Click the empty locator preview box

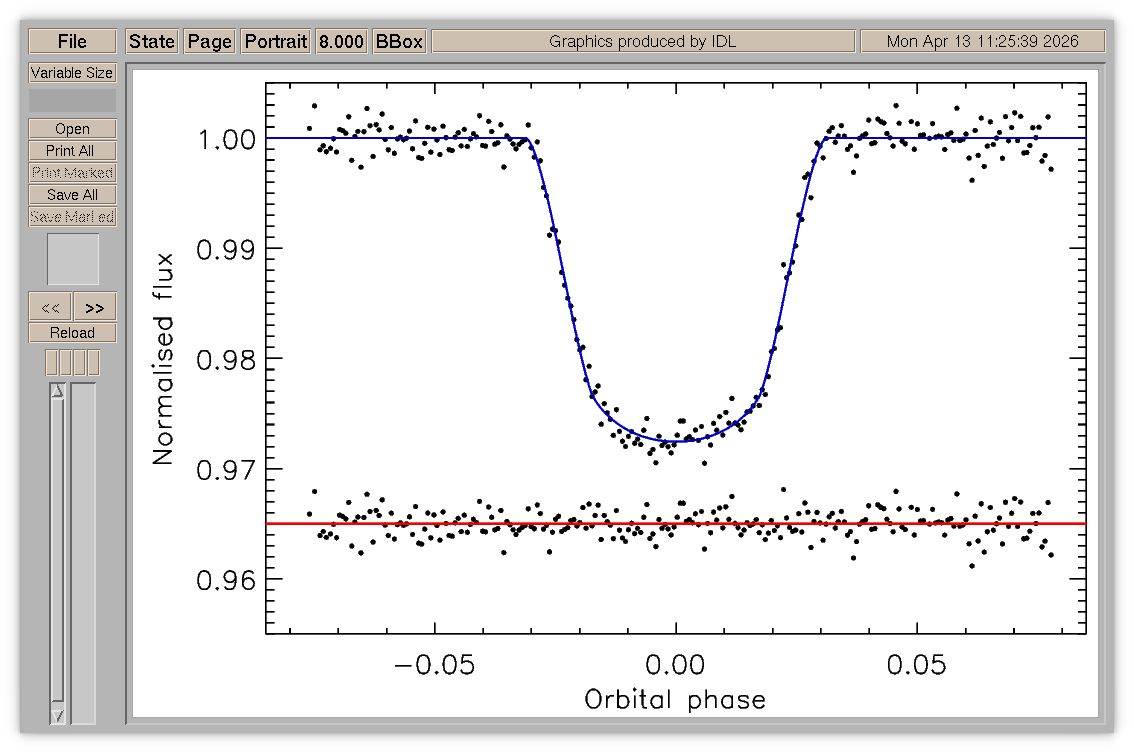point(73,259)
